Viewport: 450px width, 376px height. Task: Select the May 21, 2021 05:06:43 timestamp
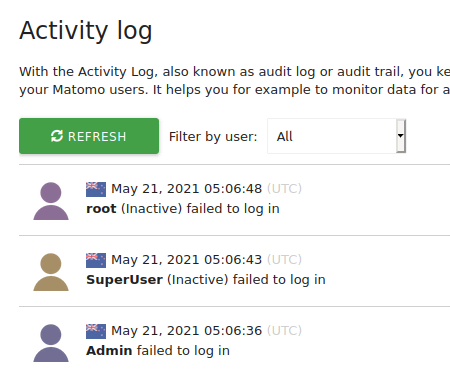[x=186, y=260]
